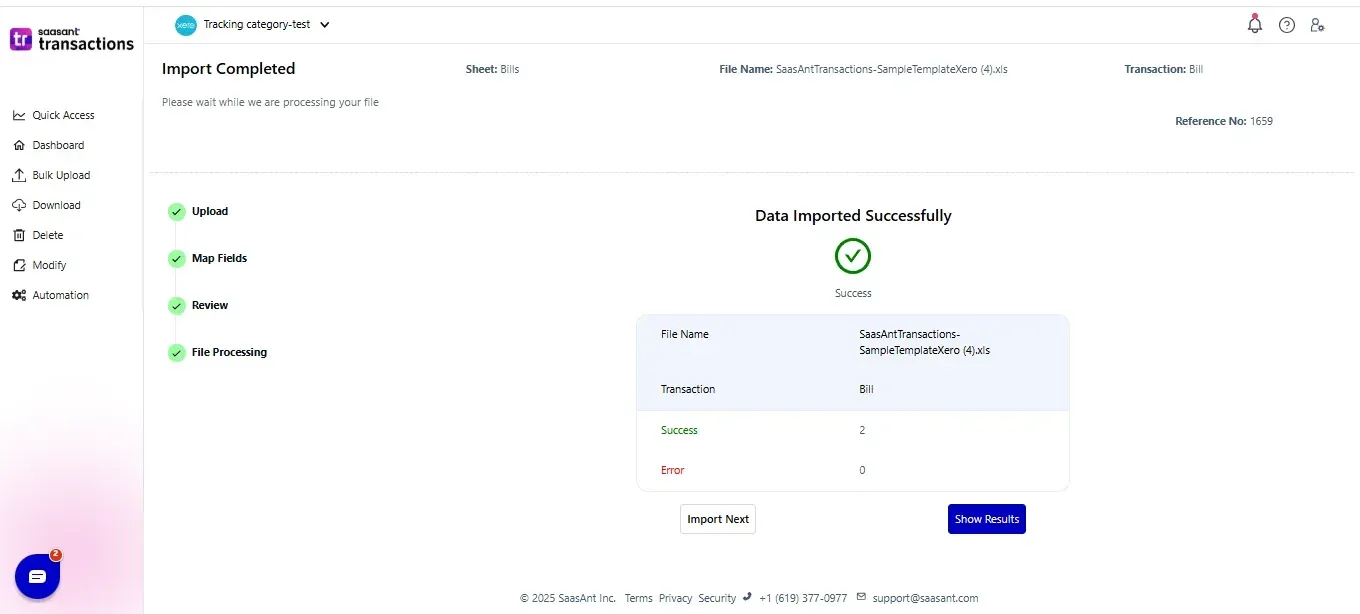Screen dimensions: 1360x614
Task: Click the Map Fields step checkmark
Action: [177, 258]
